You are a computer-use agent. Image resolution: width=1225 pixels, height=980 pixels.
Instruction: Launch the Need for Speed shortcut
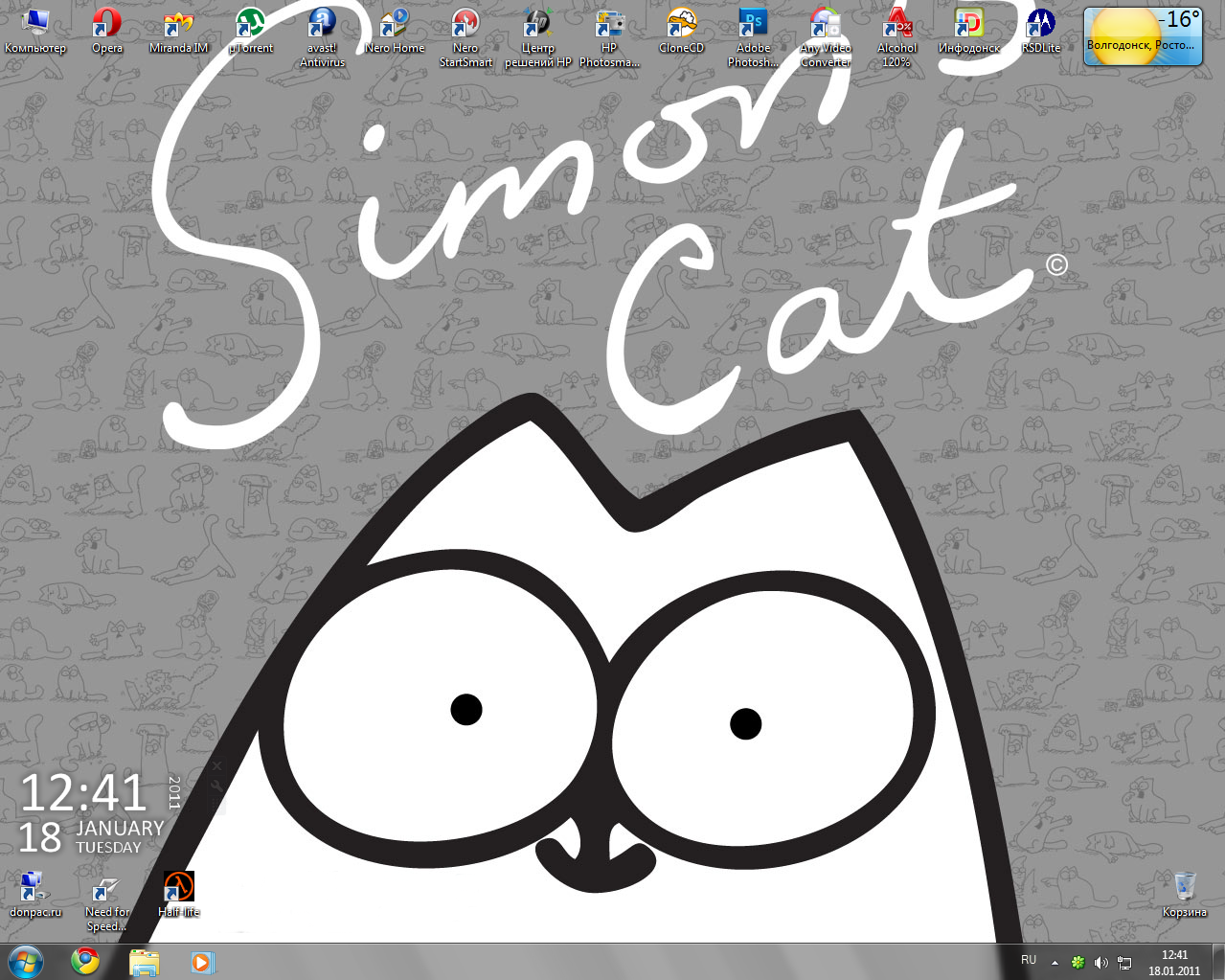coord(106,902)
